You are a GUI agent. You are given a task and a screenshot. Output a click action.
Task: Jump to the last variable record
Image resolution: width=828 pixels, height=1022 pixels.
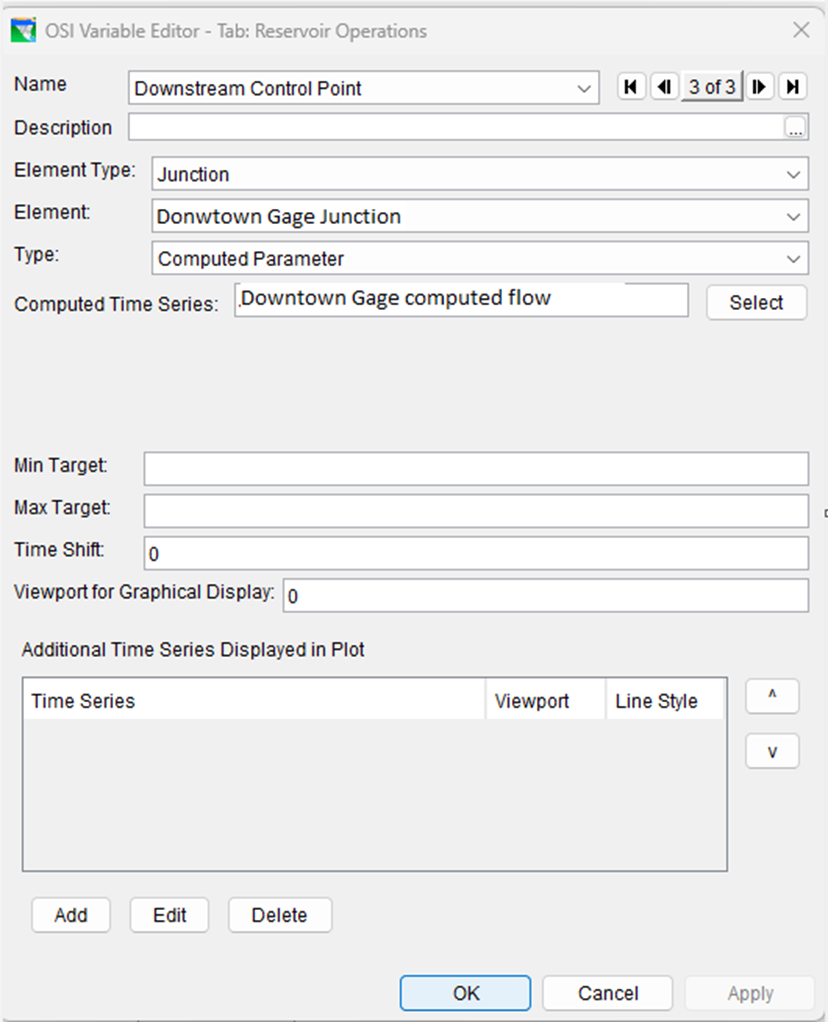[x=792, y=87]
